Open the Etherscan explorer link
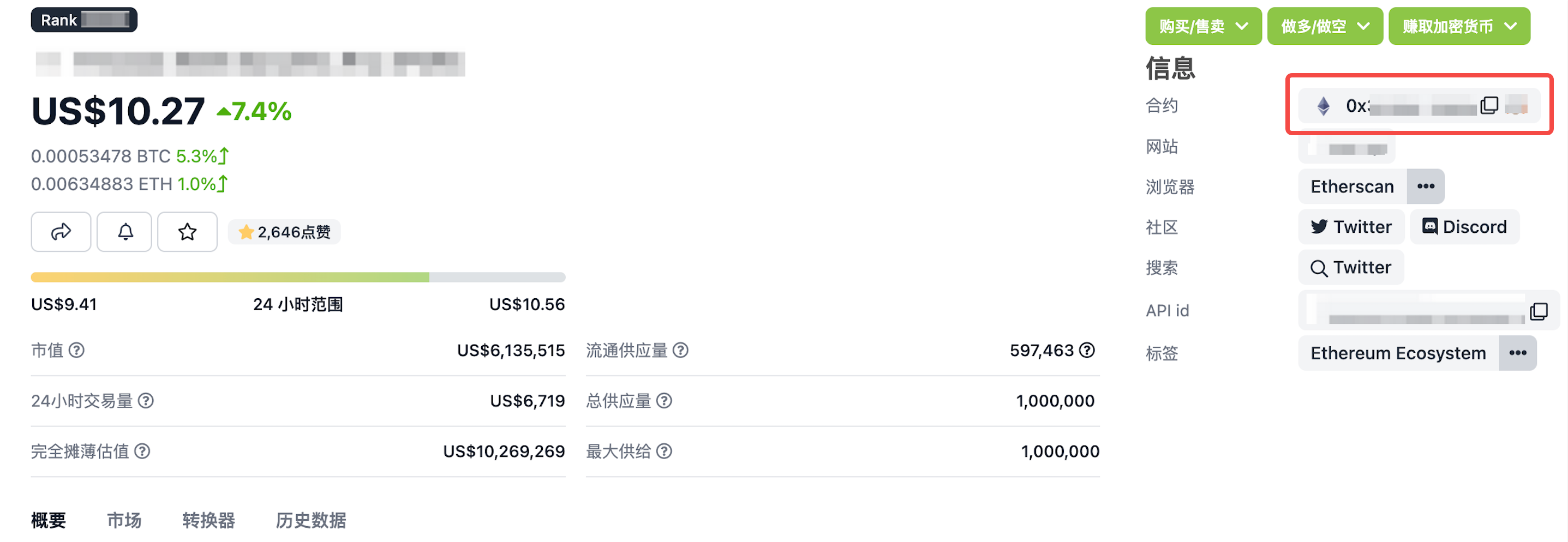1568x542 pixels. point(1351,186)
